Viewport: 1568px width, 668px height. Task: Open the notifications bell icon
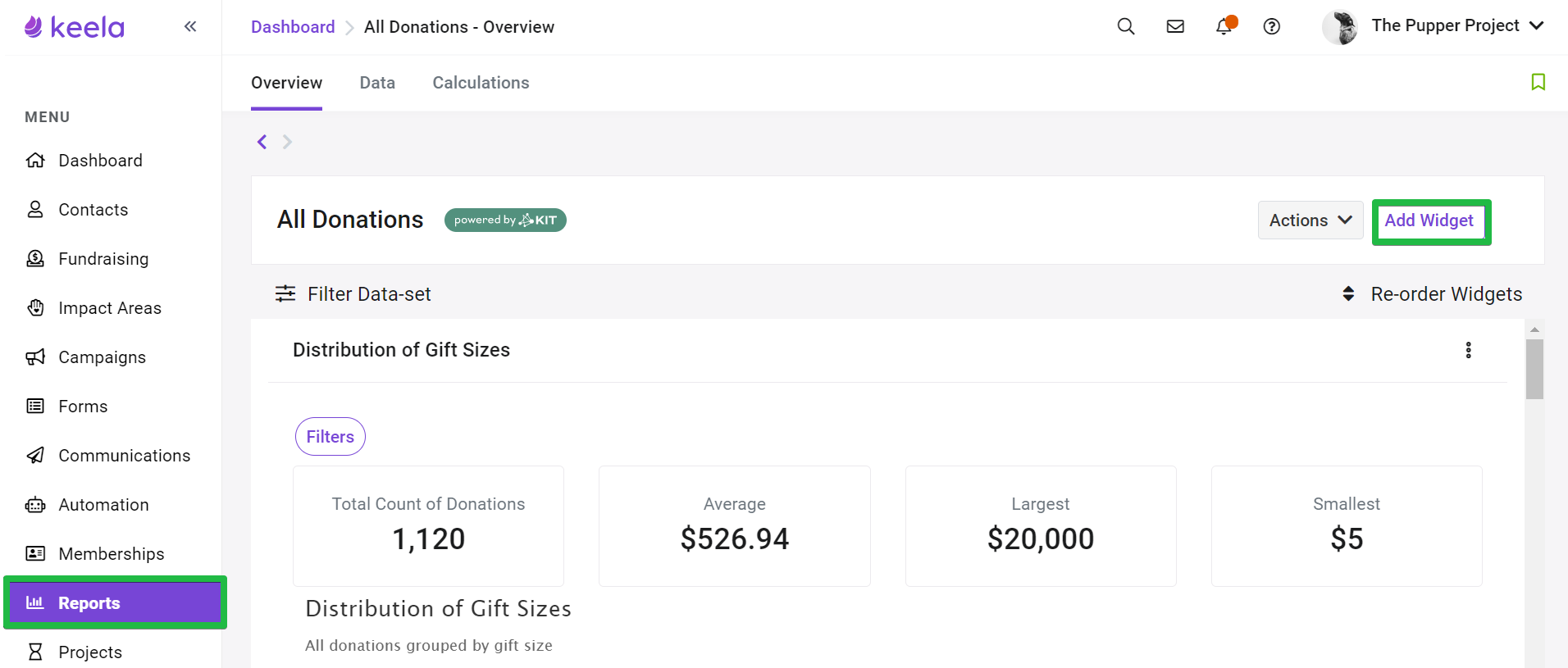(1224, 26)
